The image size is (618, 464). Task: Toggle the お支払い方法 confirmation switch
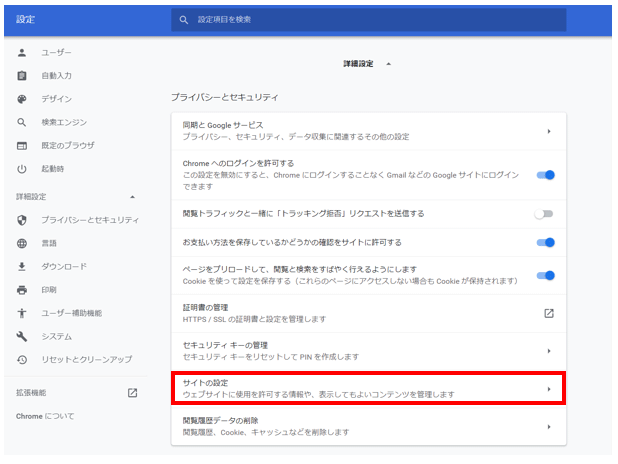coord(545,242)
